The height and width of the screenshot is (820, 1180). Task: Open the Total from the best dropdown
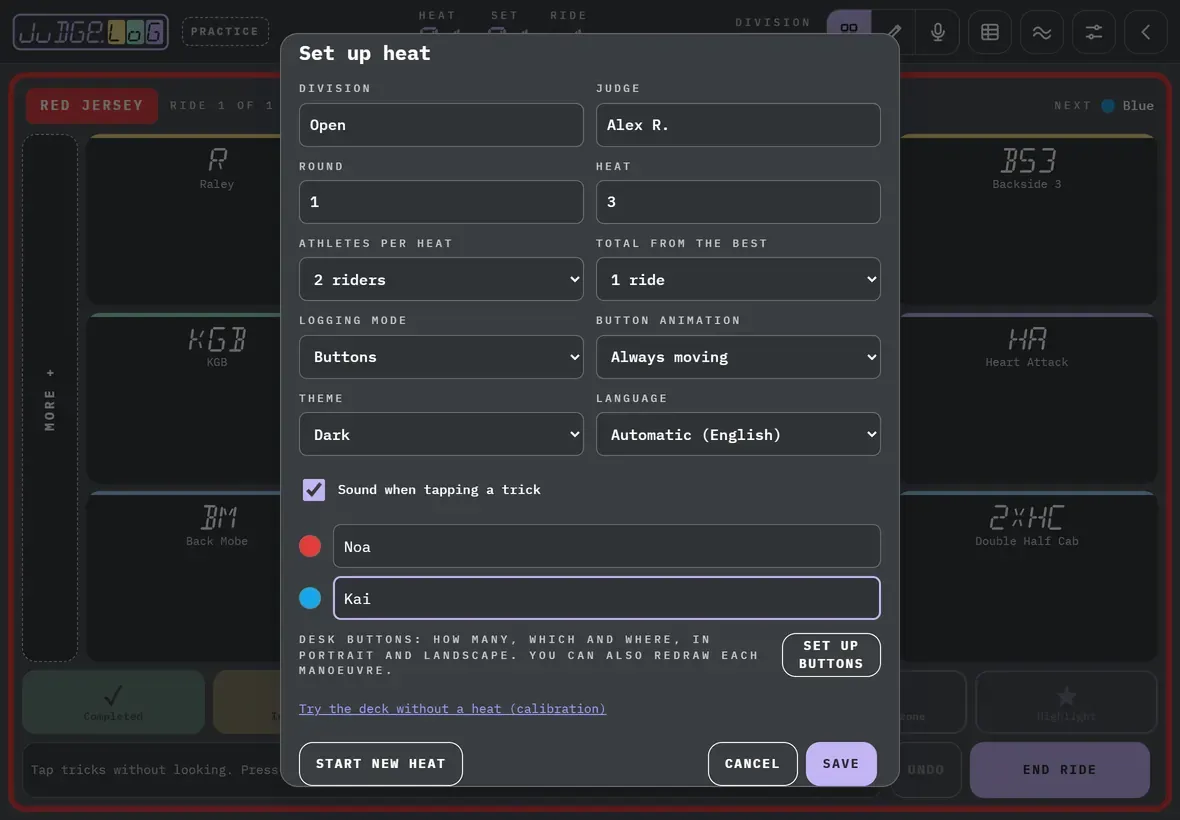[x=738, y=279]
